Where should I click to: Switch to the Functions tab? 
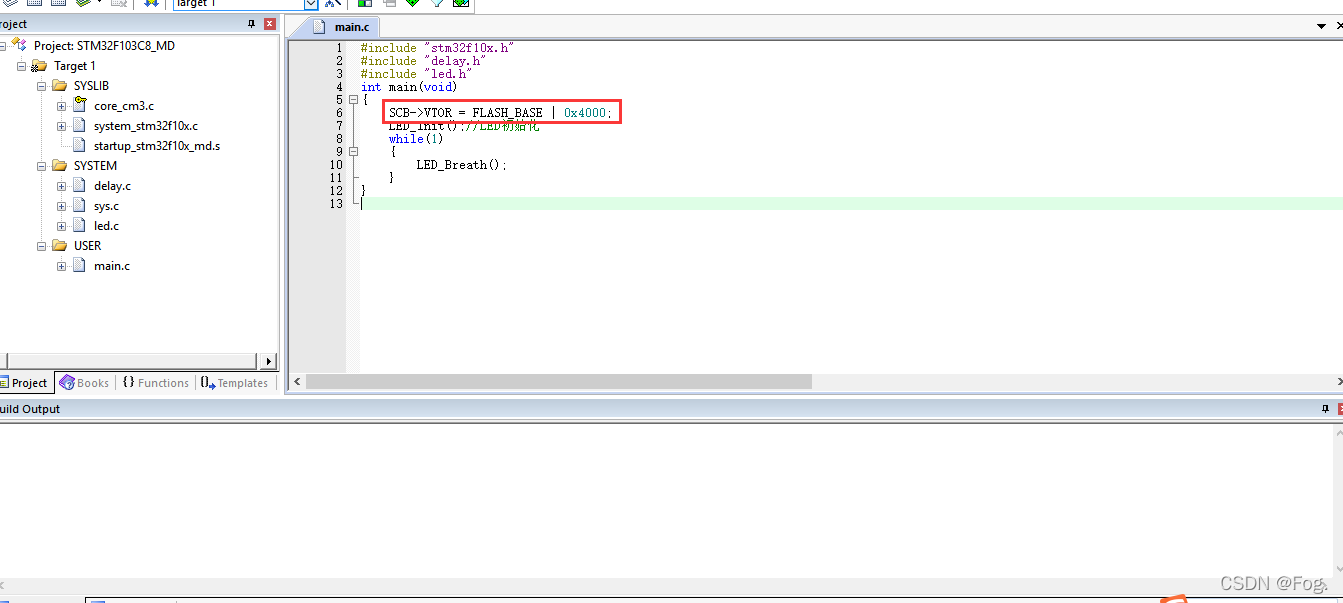coord(155,383)
